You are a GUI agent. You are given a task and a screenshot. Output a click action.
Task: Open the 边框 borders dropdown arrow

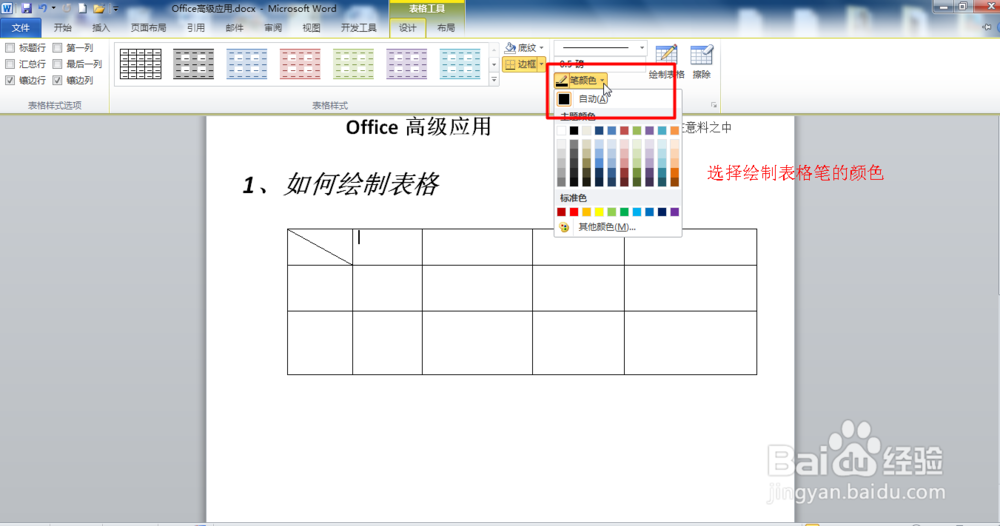click(541, 64)
